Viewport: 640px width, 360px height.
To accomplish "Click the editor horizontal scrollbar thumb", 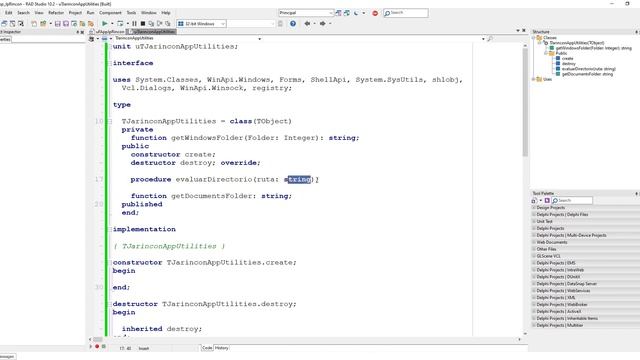I will (x=98, y=339).
